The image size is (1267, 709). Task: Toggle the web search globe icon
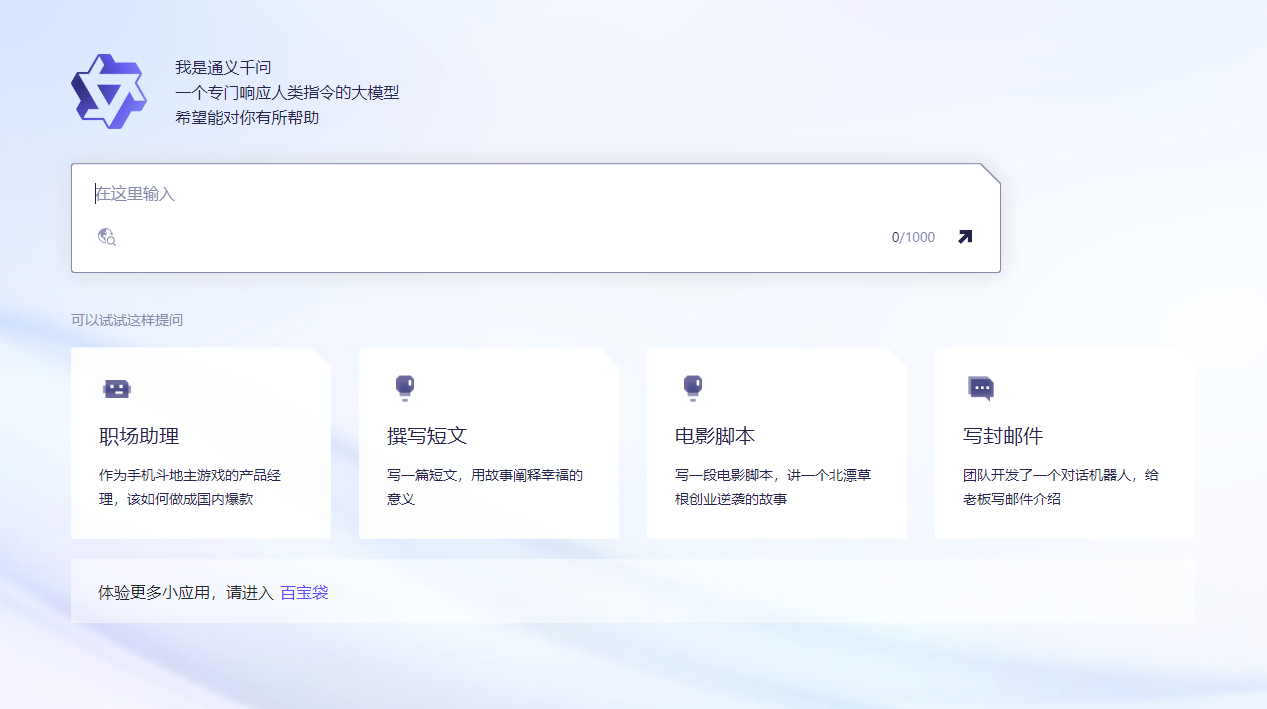click(107, 237)
